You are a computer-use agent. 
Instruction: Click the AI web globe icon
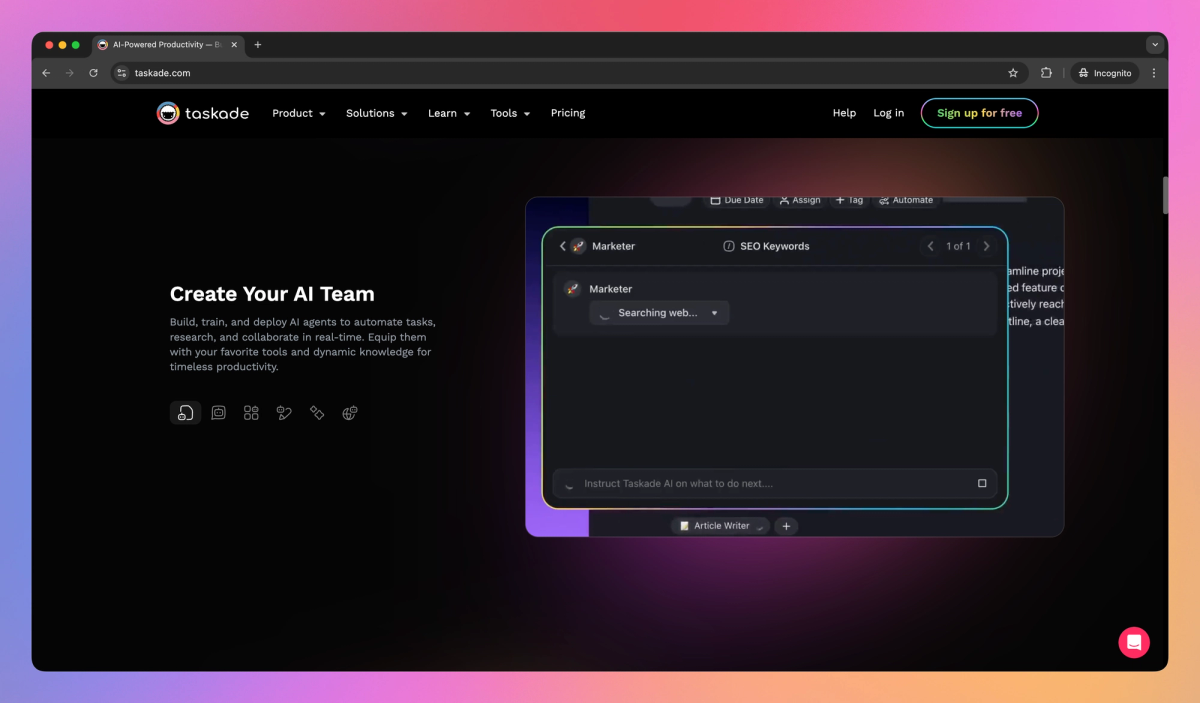349,412
